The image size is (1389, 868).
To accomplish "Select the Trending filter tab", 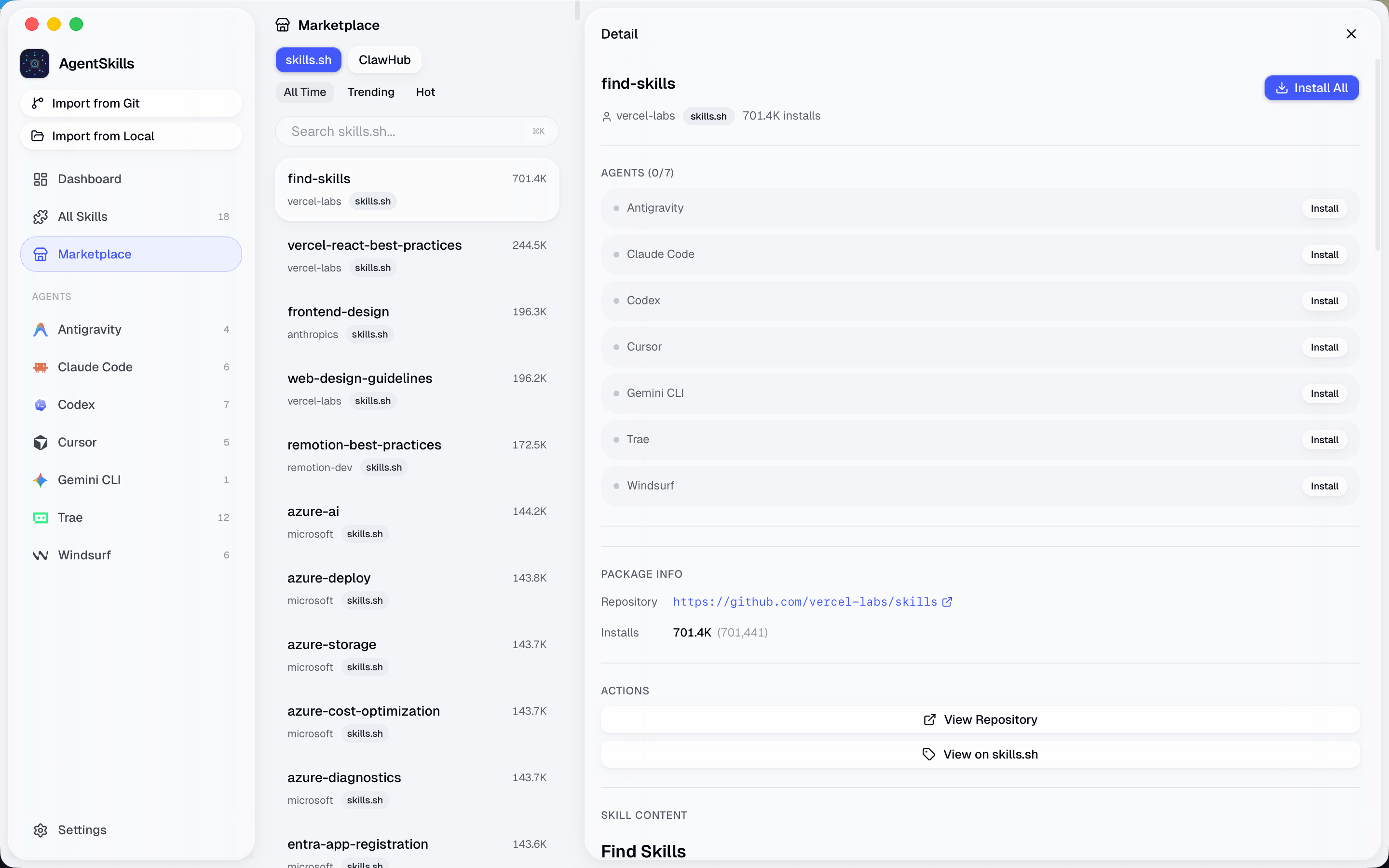I will tap(370, 92).
